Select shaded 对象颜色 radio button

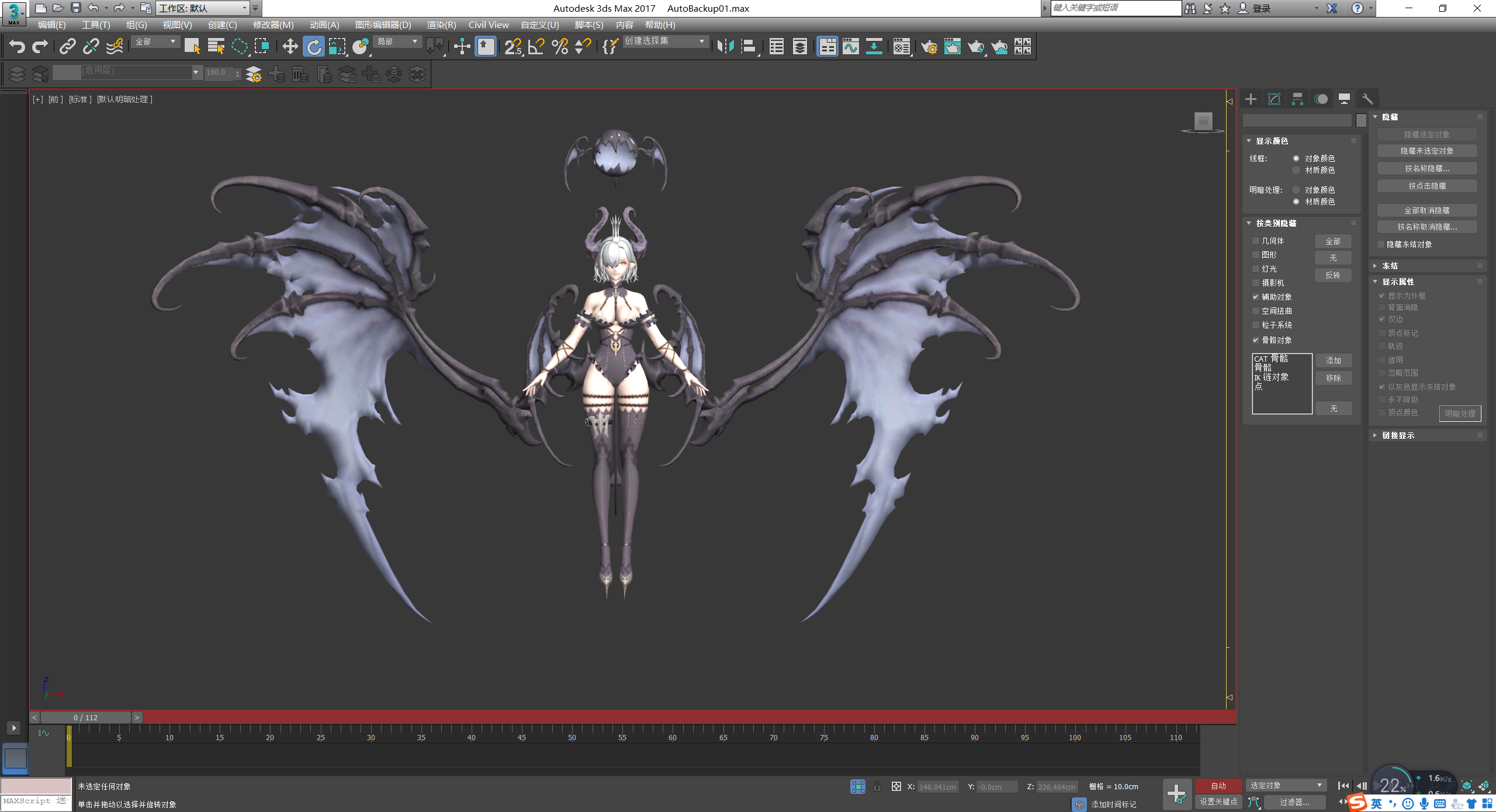click(x=1296, y=190)
